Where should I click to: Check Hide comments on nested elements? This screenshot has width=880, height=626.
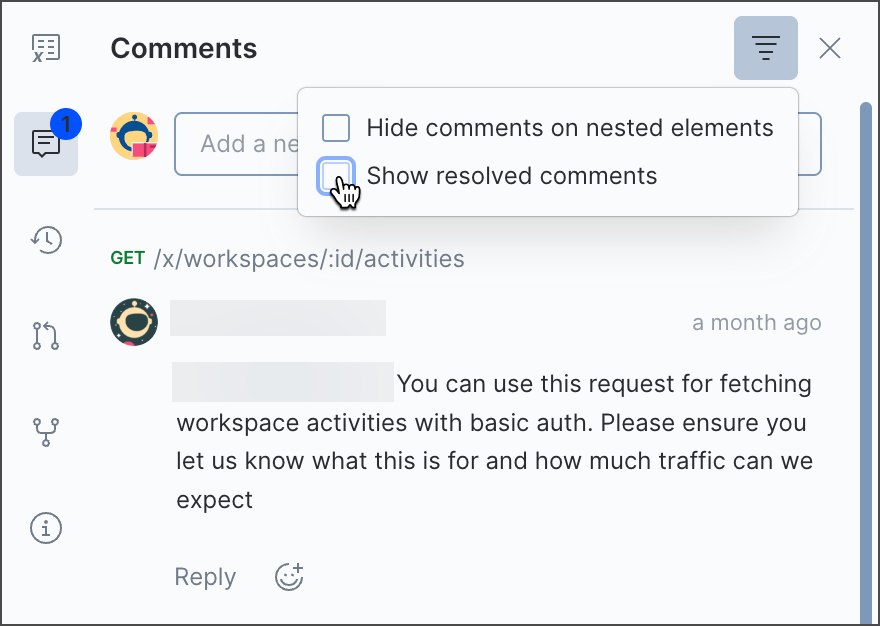(x=336, y=128)
